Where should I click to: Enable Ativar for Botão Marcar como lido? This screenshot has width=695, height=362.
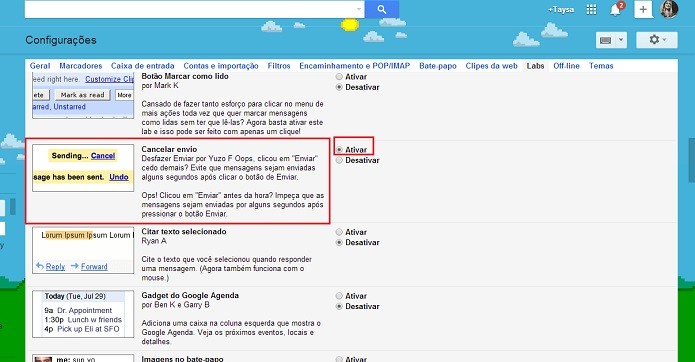(339, 77)
